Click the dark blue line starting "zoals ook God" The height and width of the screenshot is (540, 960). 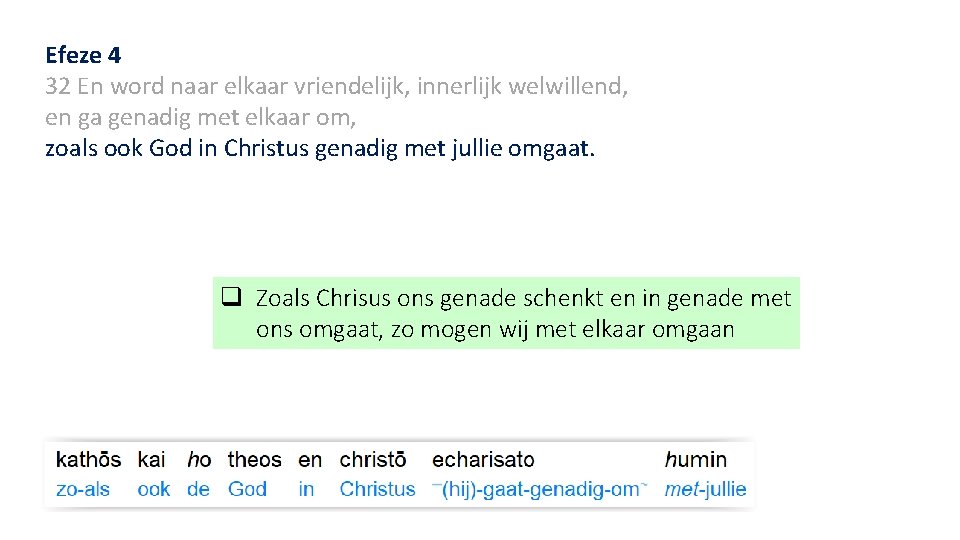click(x=320, y=150)
